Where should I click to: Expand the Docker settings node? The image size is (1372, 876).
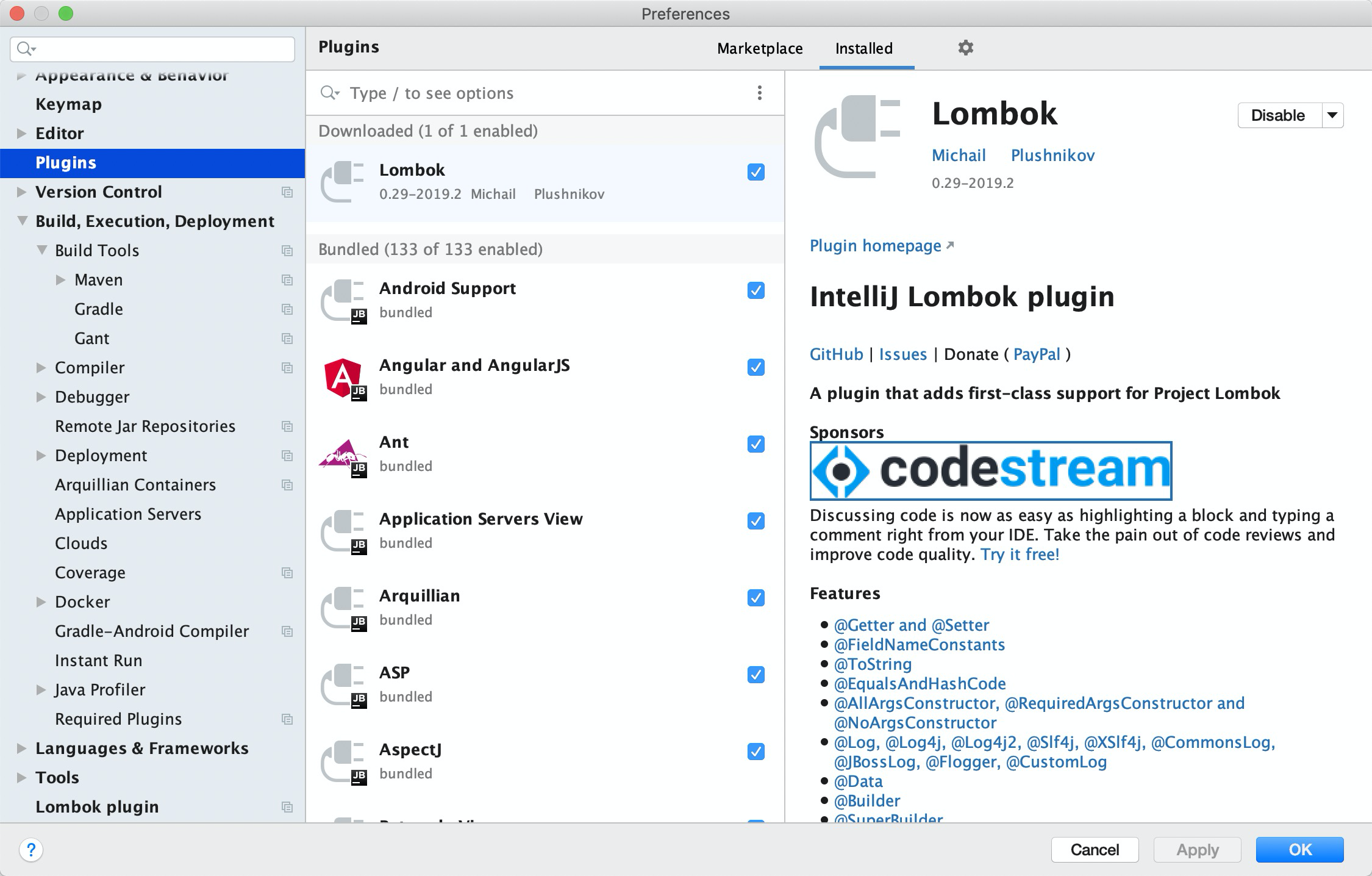pos(41,601)
